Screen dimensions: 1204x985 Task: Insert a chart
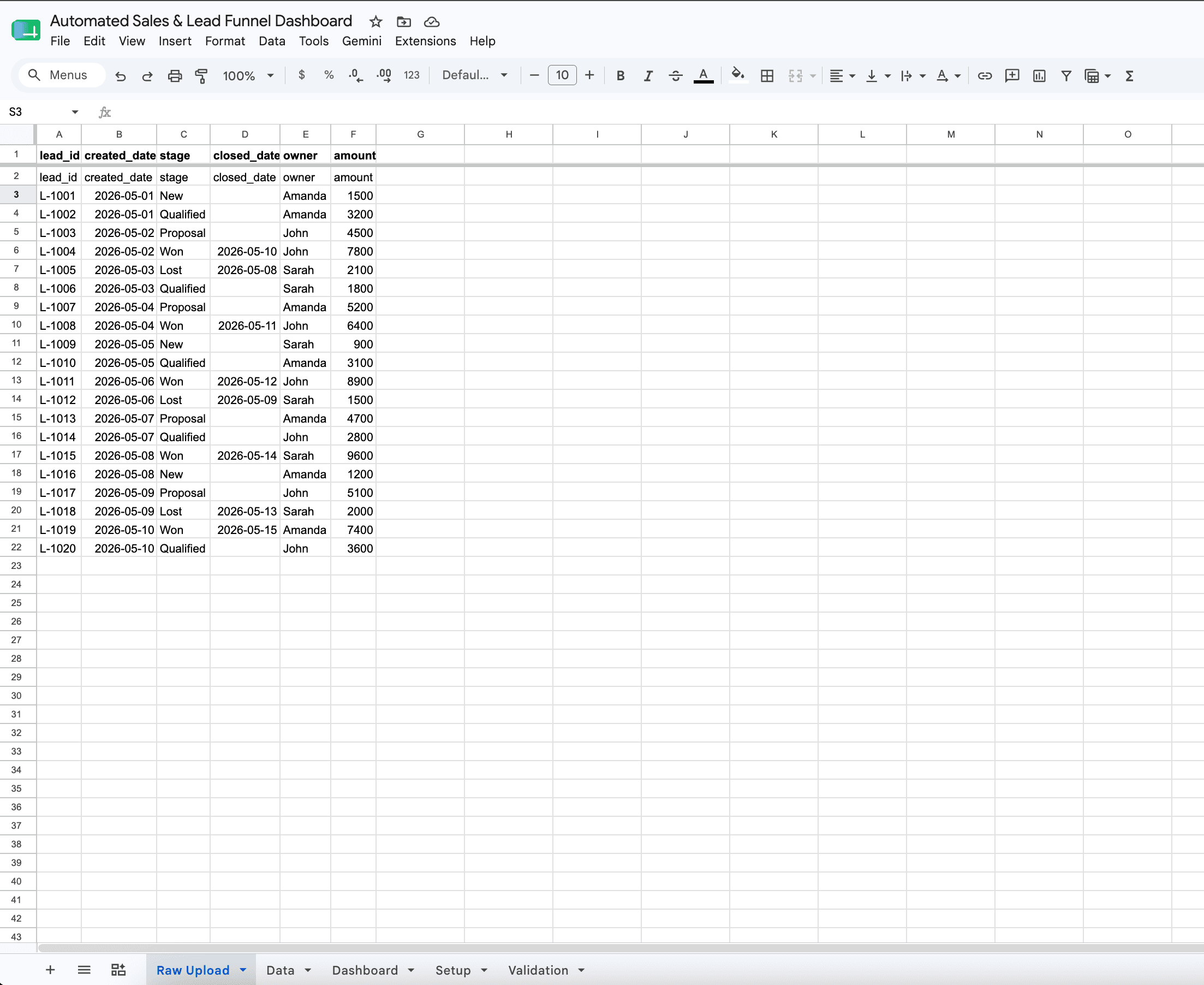click(1039, 75)
